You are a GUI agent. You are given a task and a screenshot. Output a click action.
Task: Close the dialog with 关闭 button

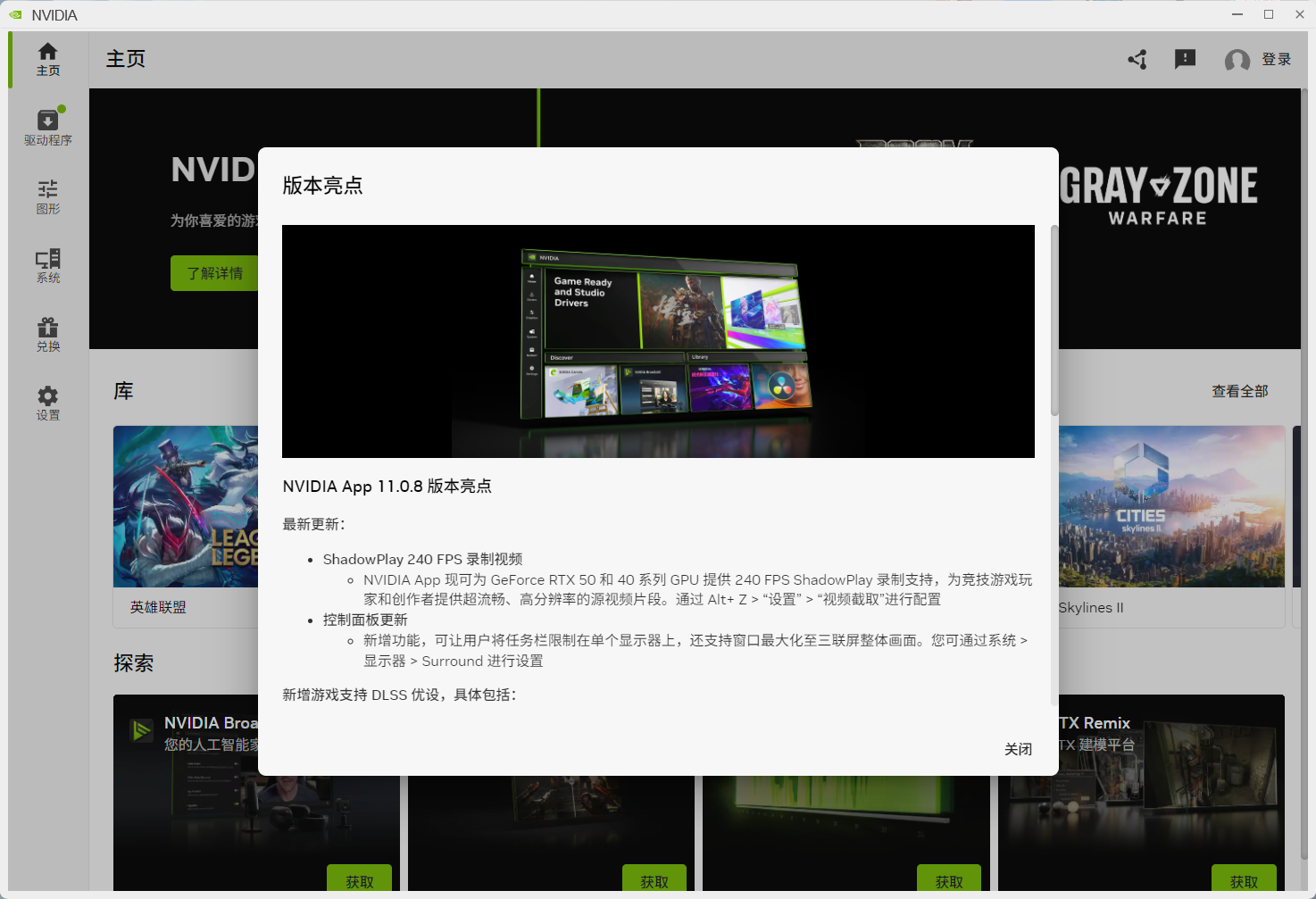(1018, 749)
